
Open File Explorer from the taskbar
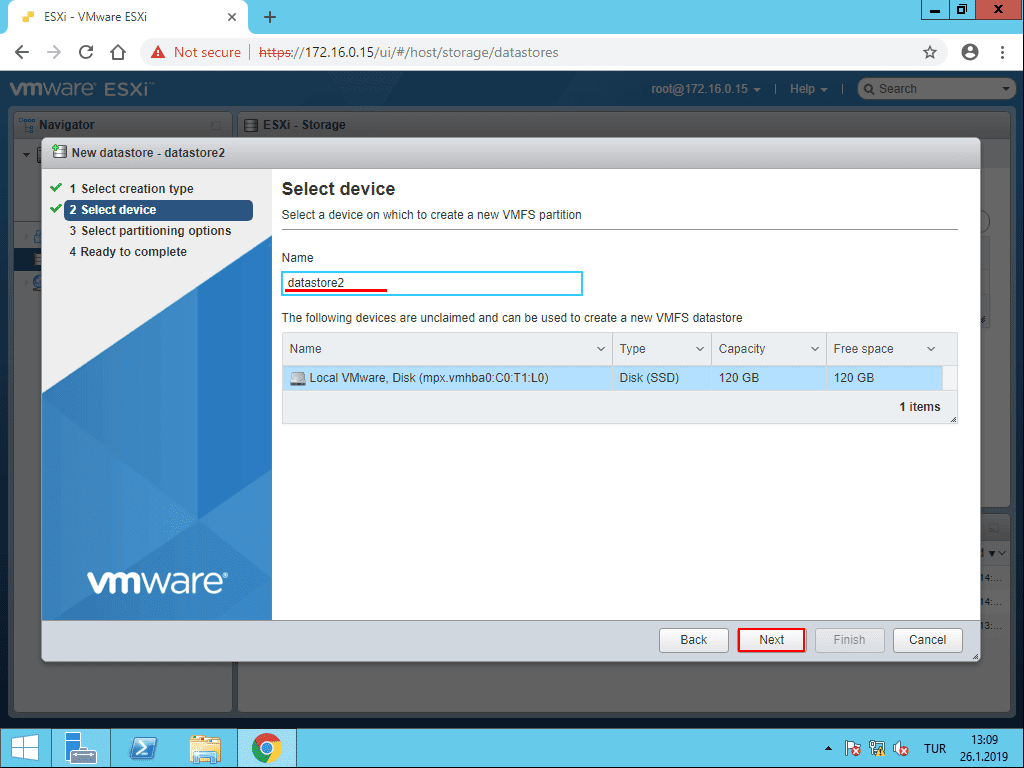[x=206, y=747]
